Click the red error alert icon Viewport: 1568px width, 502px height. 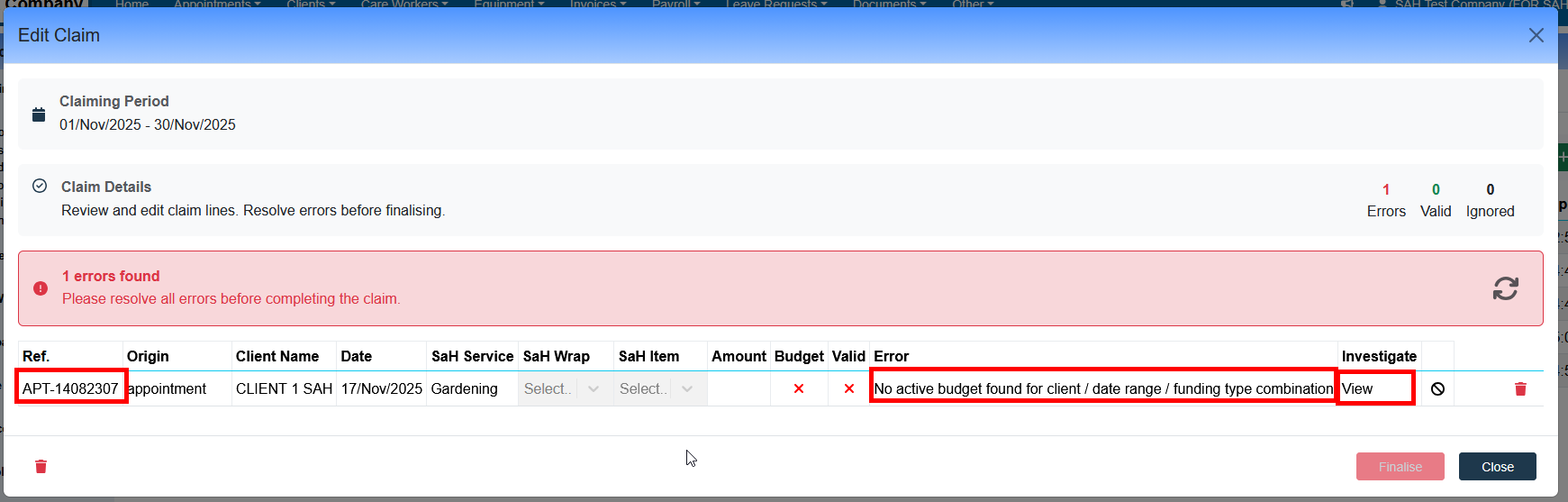coord(41,288)
